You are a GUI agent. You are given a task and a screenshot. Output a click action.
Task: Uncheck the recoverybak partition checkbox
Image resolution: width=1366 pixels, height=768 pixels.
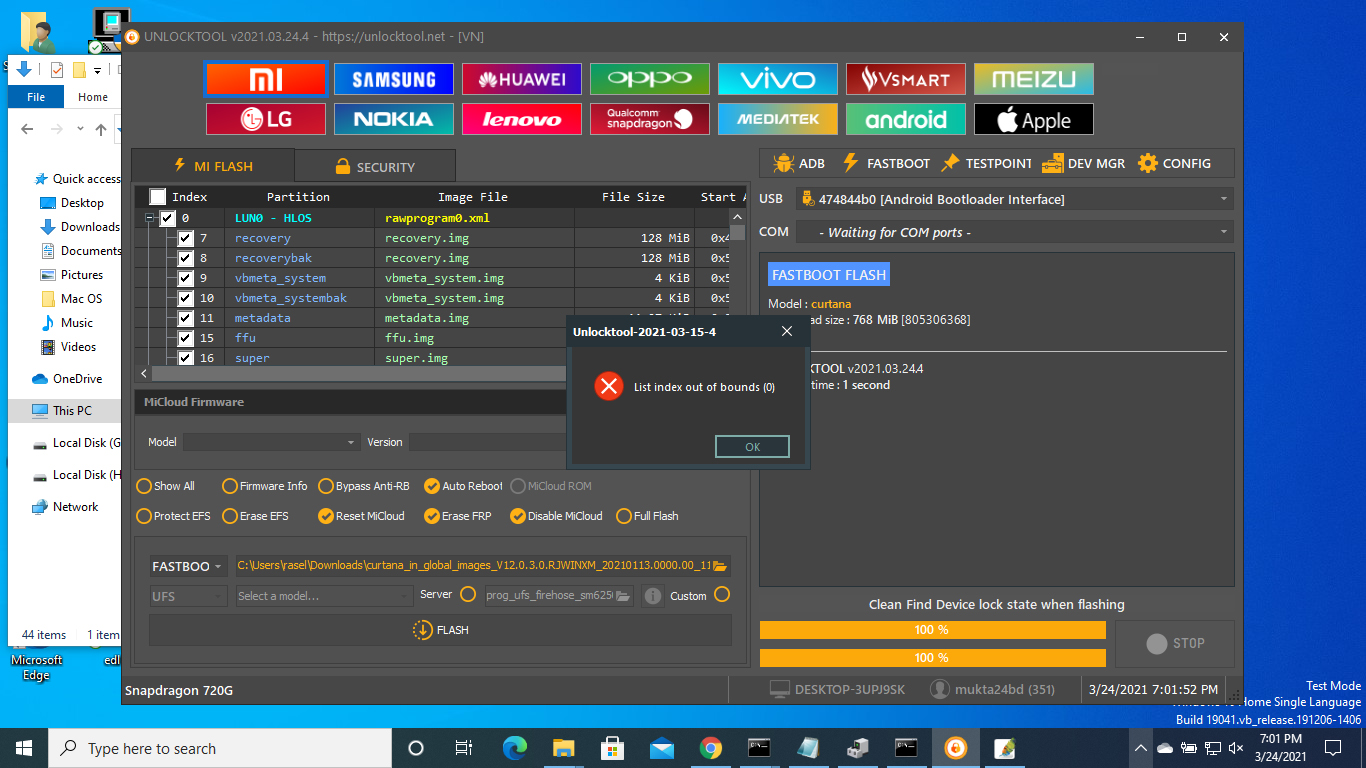[186, 258]
